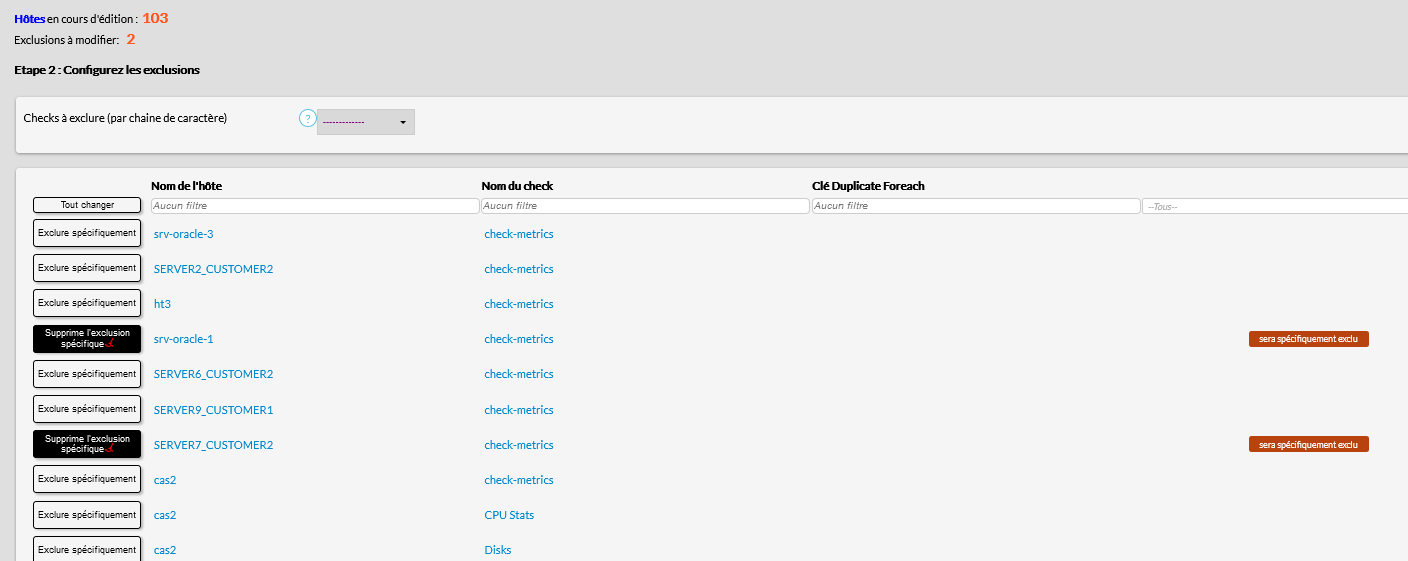This screenshot has height=561, width=1408.
Task: Click the SERVER7_CUSTOMER2 exclusion status badge
Action: point(1308,444)
